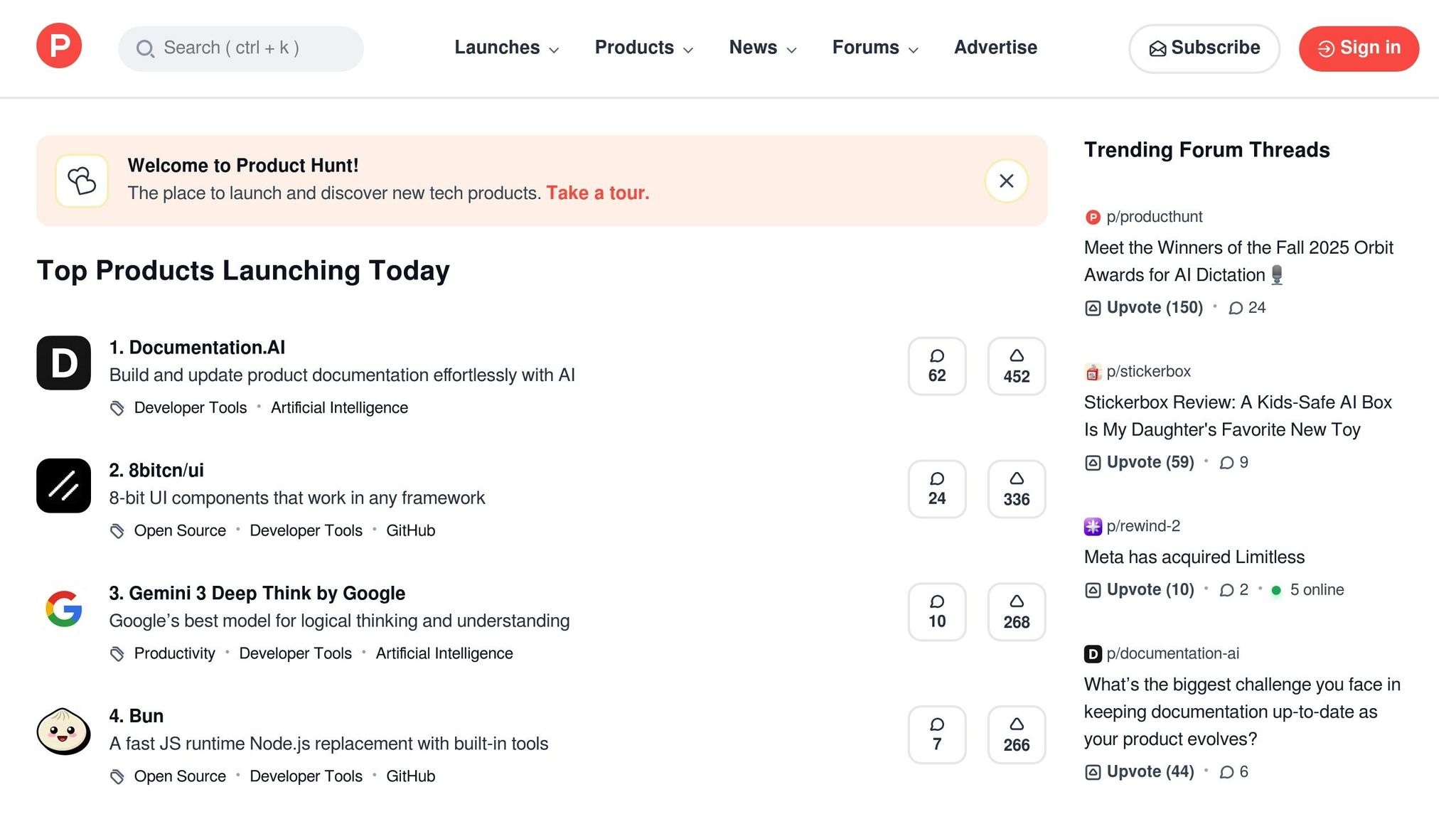Click the Product Hunt logo
The width and height of the screenshot is (1456, 819).
tap(59, 45)
